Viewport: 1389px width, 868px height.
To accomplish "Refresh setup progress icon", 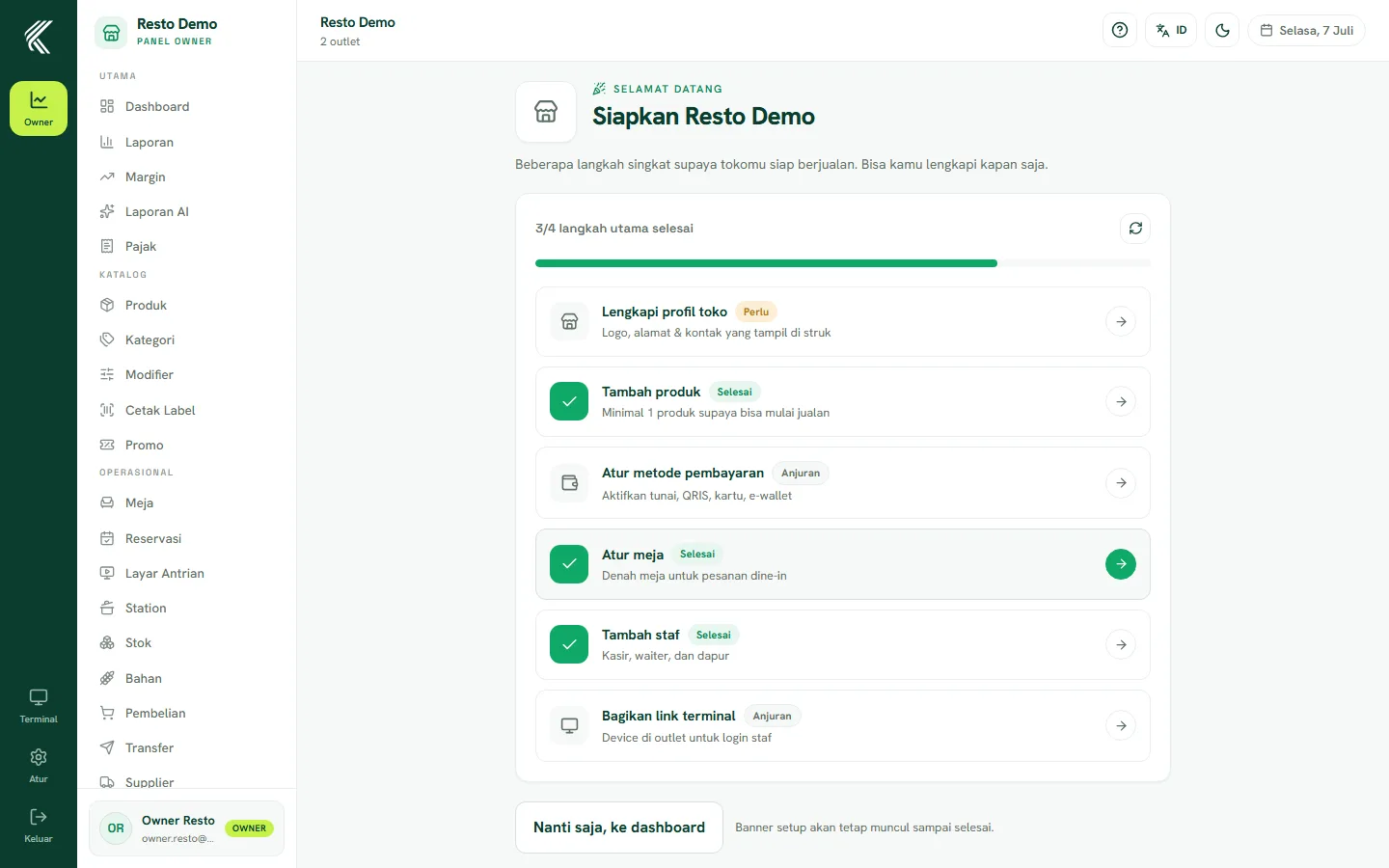I will coord(1135,229).
